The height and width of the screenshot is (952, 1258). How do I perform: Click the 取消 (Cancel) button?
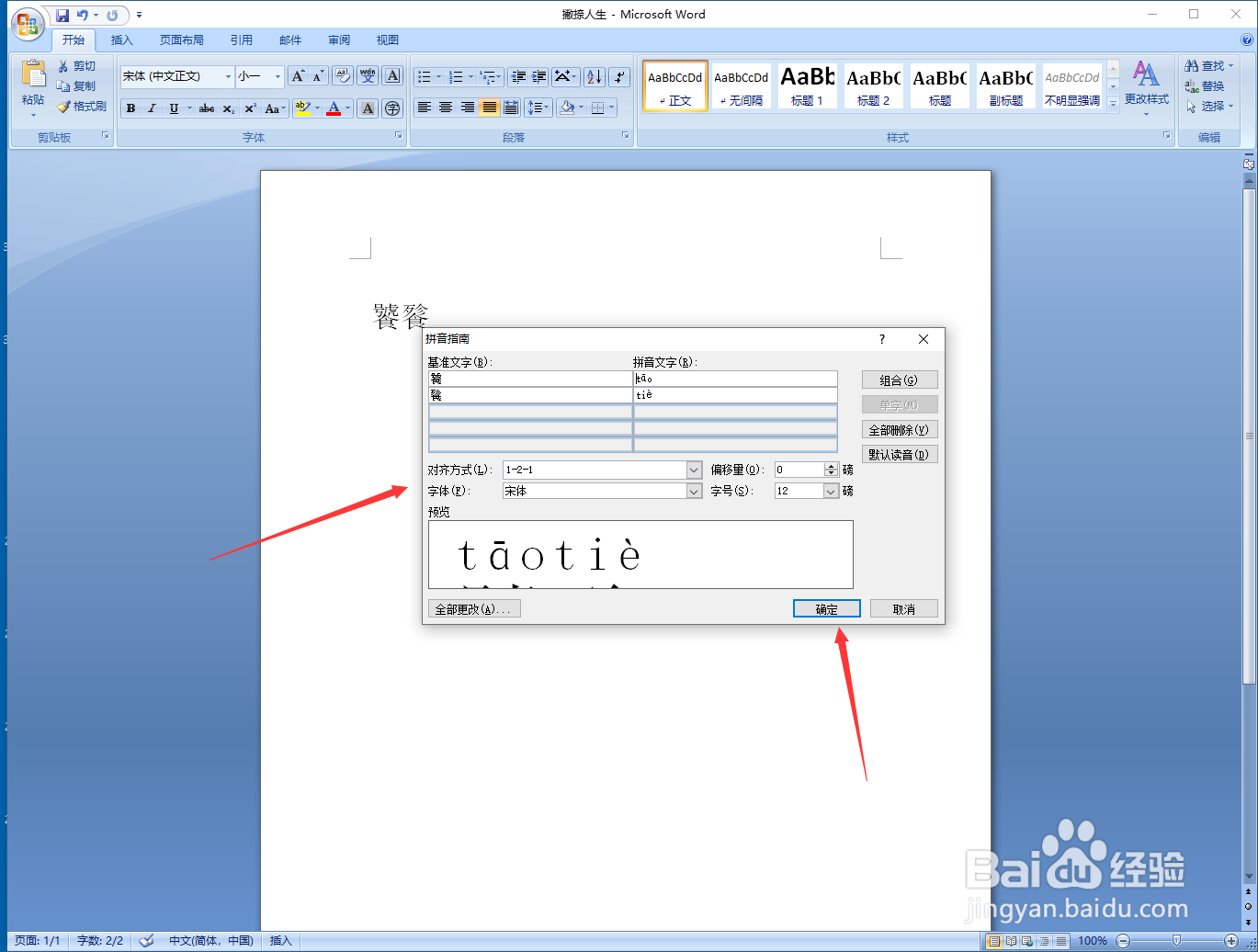point(904,608)
